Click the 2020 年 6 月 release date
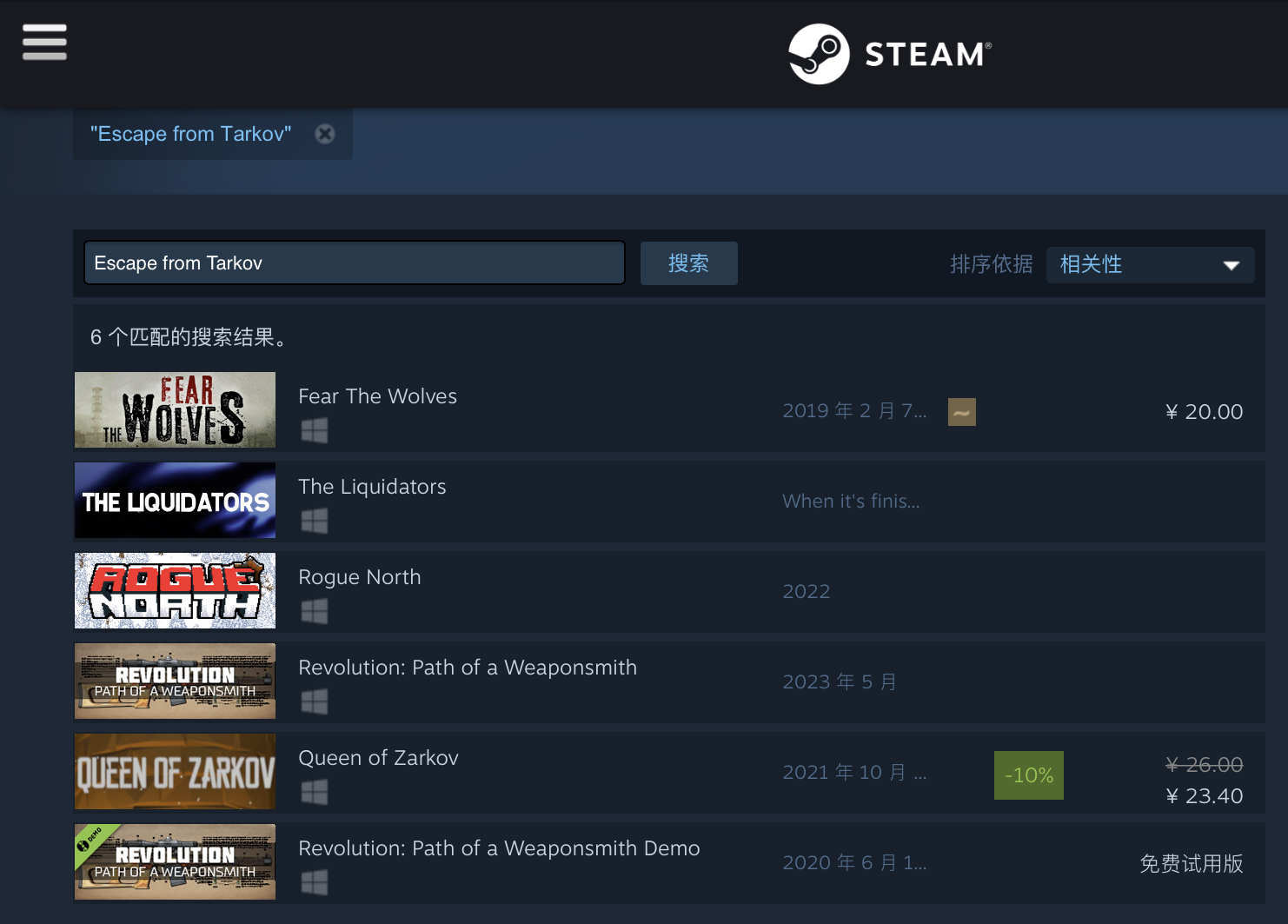1288x924 pixels. (854, 862)
